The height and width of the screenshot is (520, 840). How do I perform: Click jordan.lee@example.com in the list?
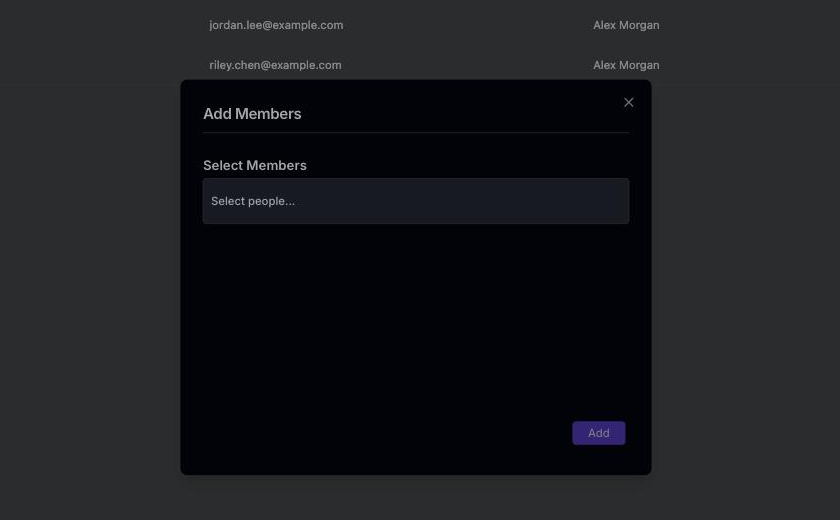coord(276,25)
